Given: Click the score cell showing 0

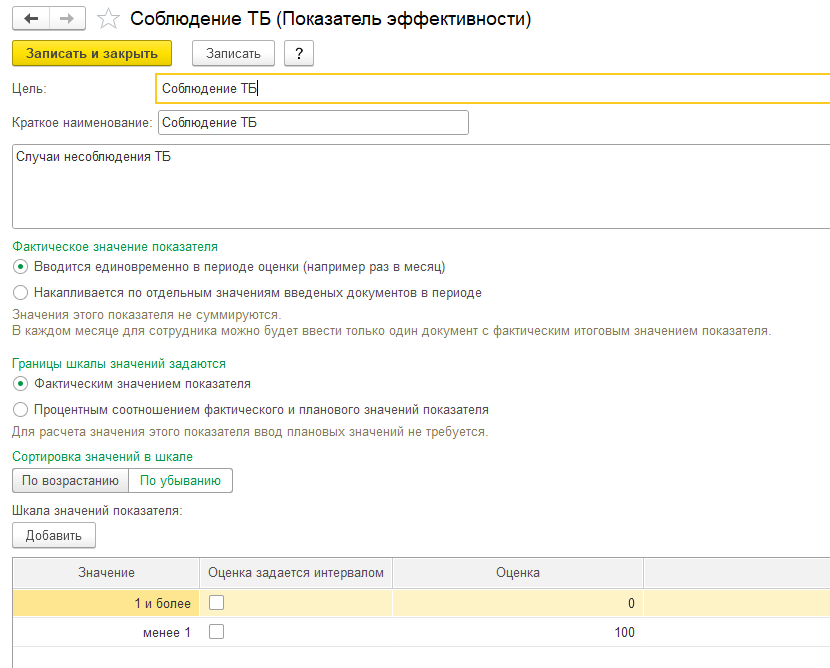Looking at the screenshot, I should [x=518, y=603].
